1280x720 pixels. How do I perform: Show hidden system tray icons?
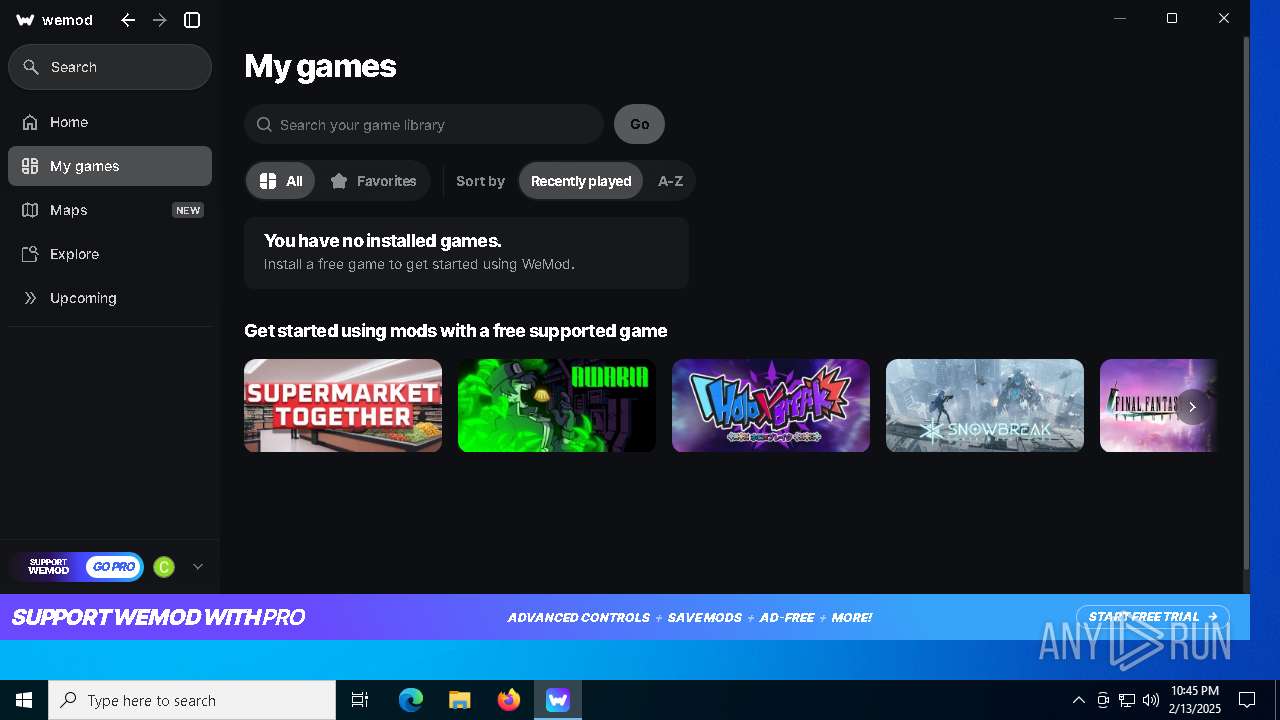pyautogui.click(x=1078, y=700)
